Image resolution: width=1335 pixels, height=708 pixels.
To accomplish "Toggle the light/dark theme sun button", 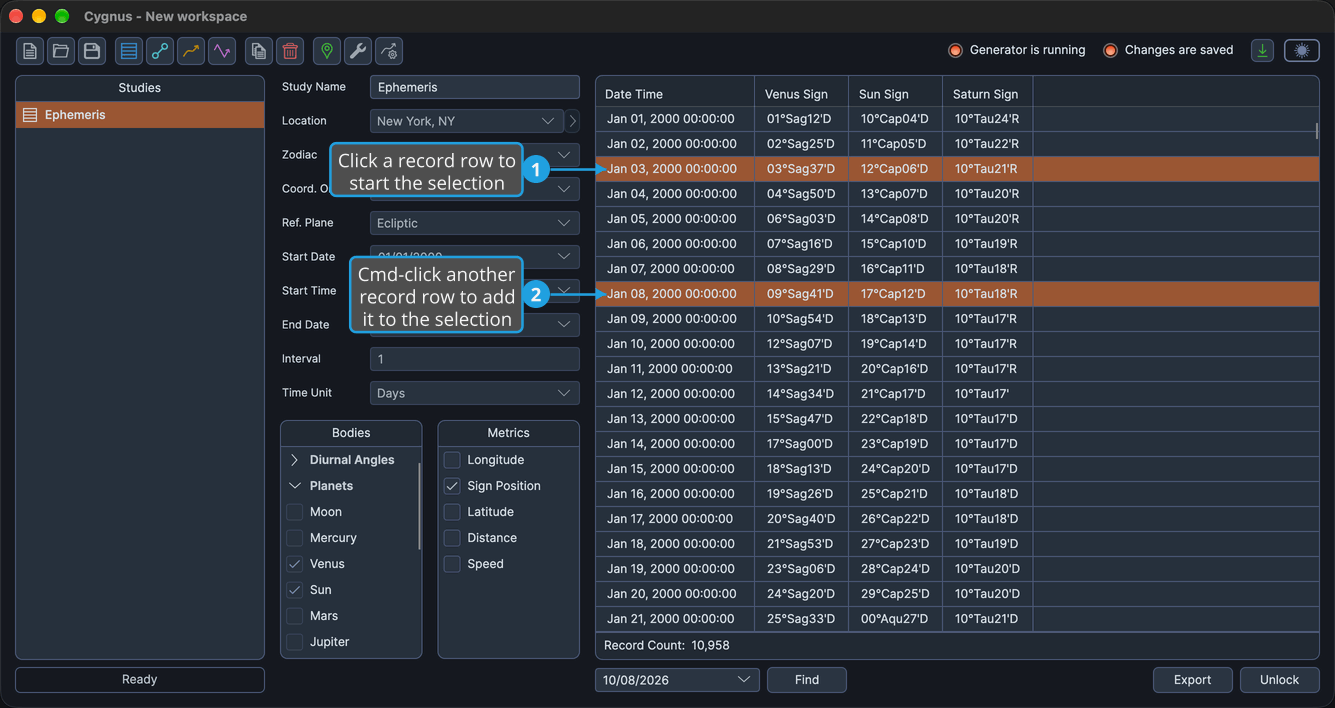I will pos(1302,50).
